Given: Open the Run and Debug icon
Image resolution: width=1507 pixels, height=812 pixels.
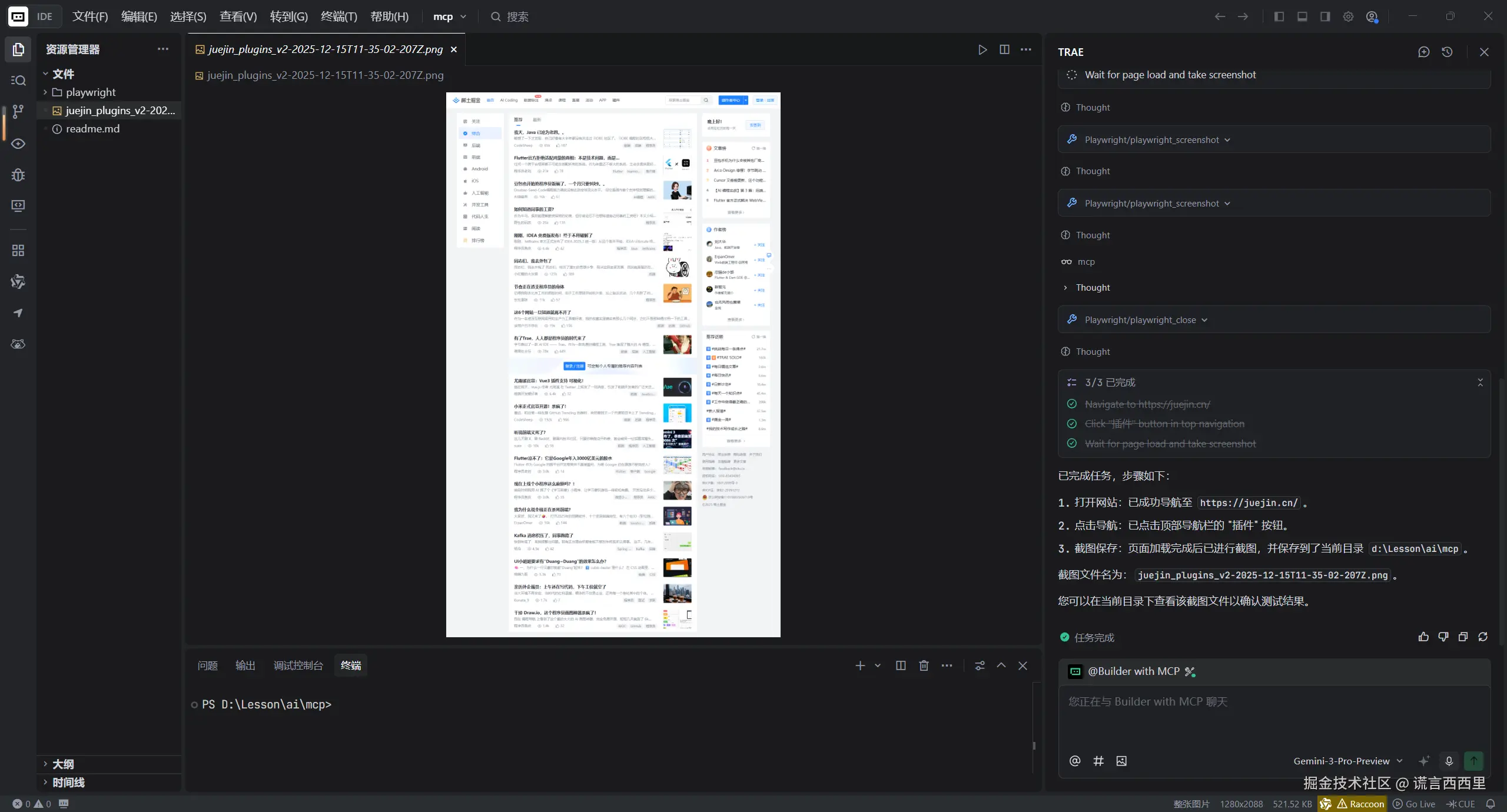Looking at the screenshot, I should click(x=18, y=175).
